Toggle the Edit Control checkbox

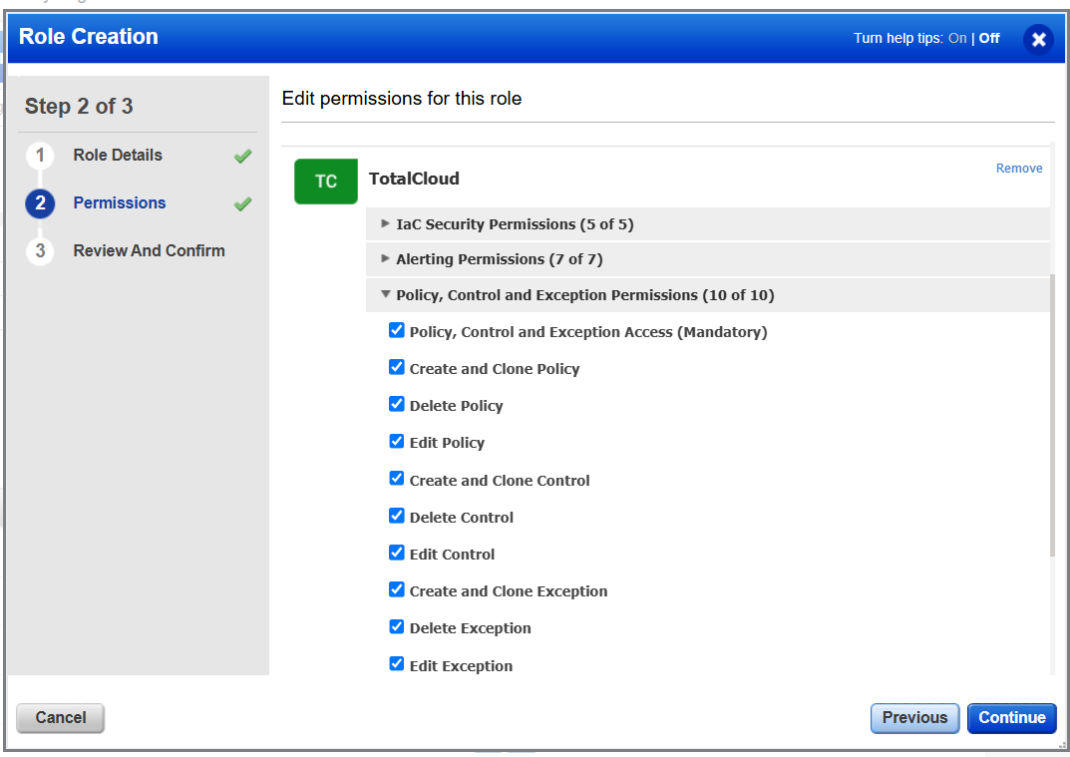coord(396,552)
